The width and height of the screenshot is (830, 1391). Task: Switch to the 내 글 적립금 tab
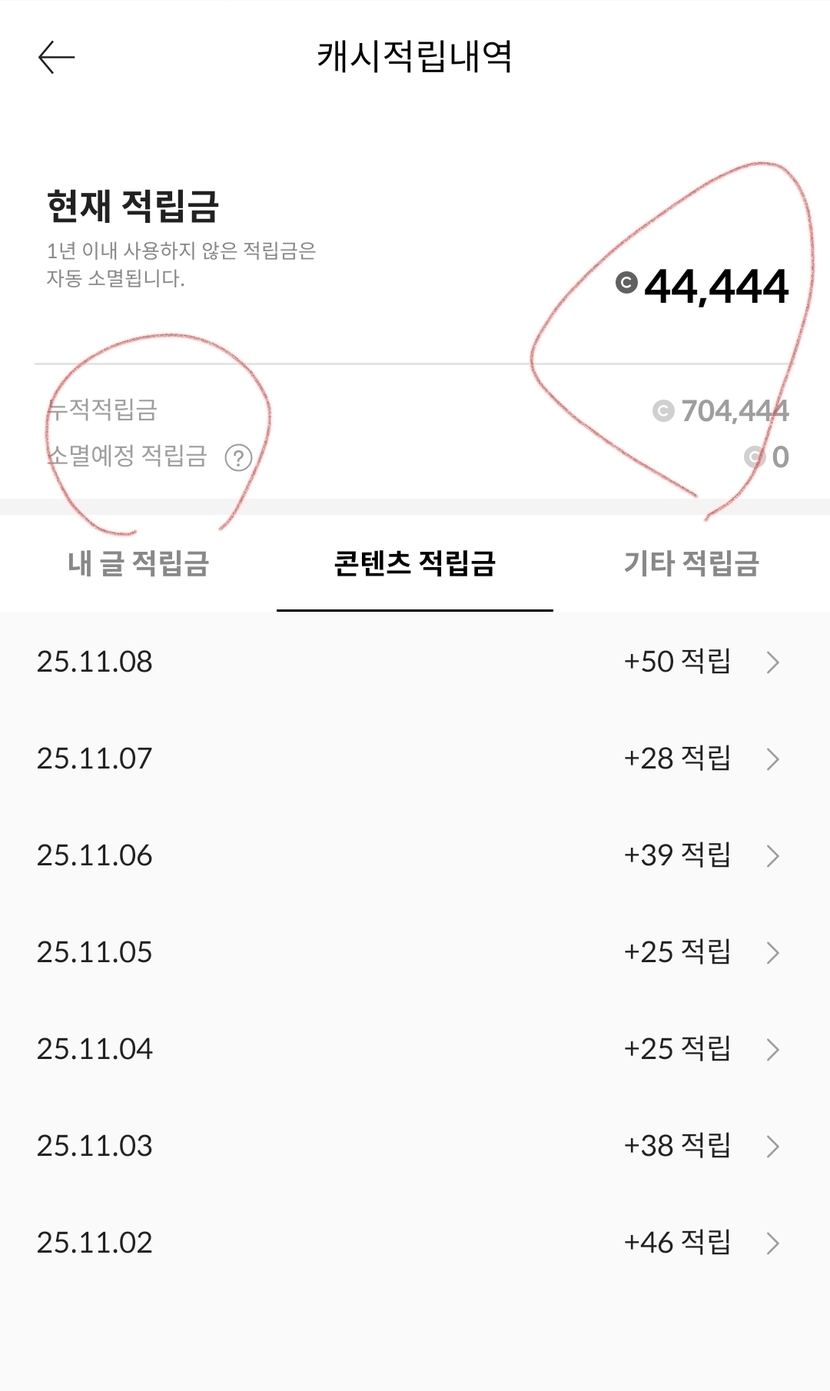click(138, 563)
